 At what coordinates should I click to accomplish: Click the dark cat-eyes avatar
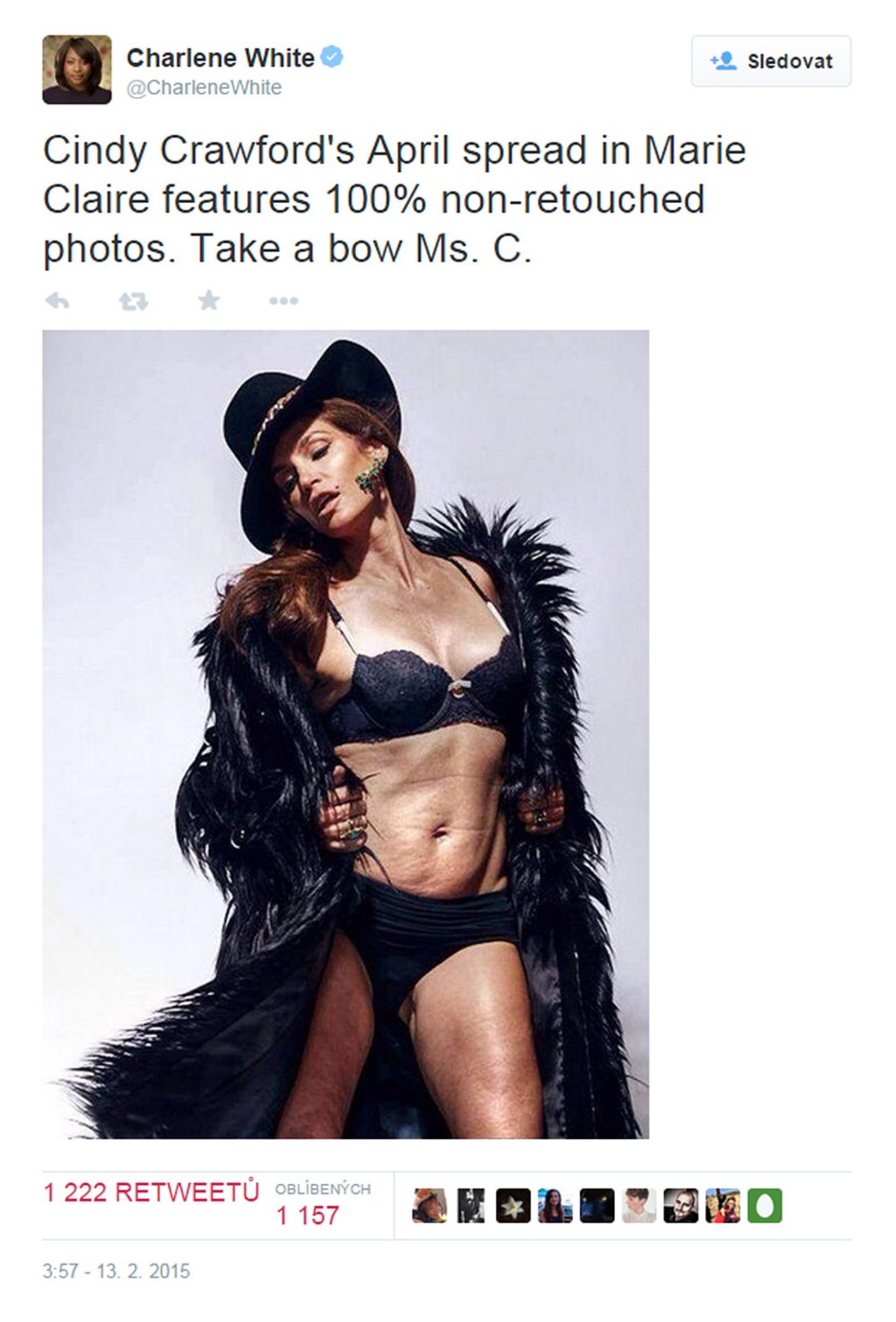coord(597,1206)
